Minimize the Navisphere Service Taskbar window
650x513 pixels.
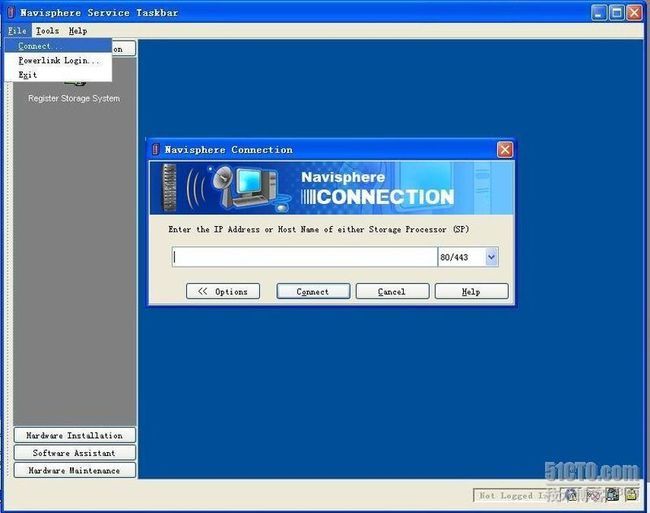599,12
